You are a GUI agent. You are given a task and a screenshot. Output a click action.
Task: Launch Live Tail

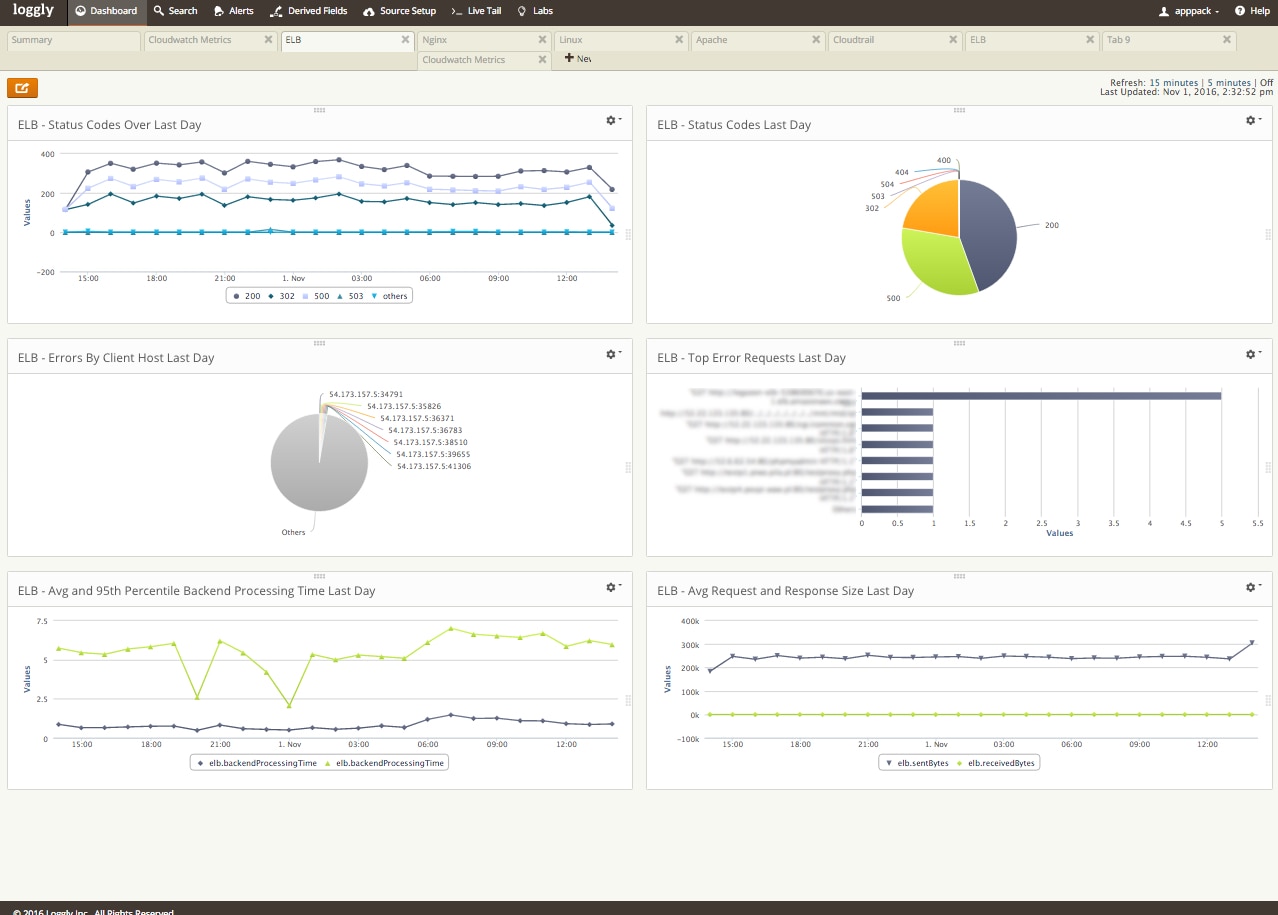click(x=476, y=11)
